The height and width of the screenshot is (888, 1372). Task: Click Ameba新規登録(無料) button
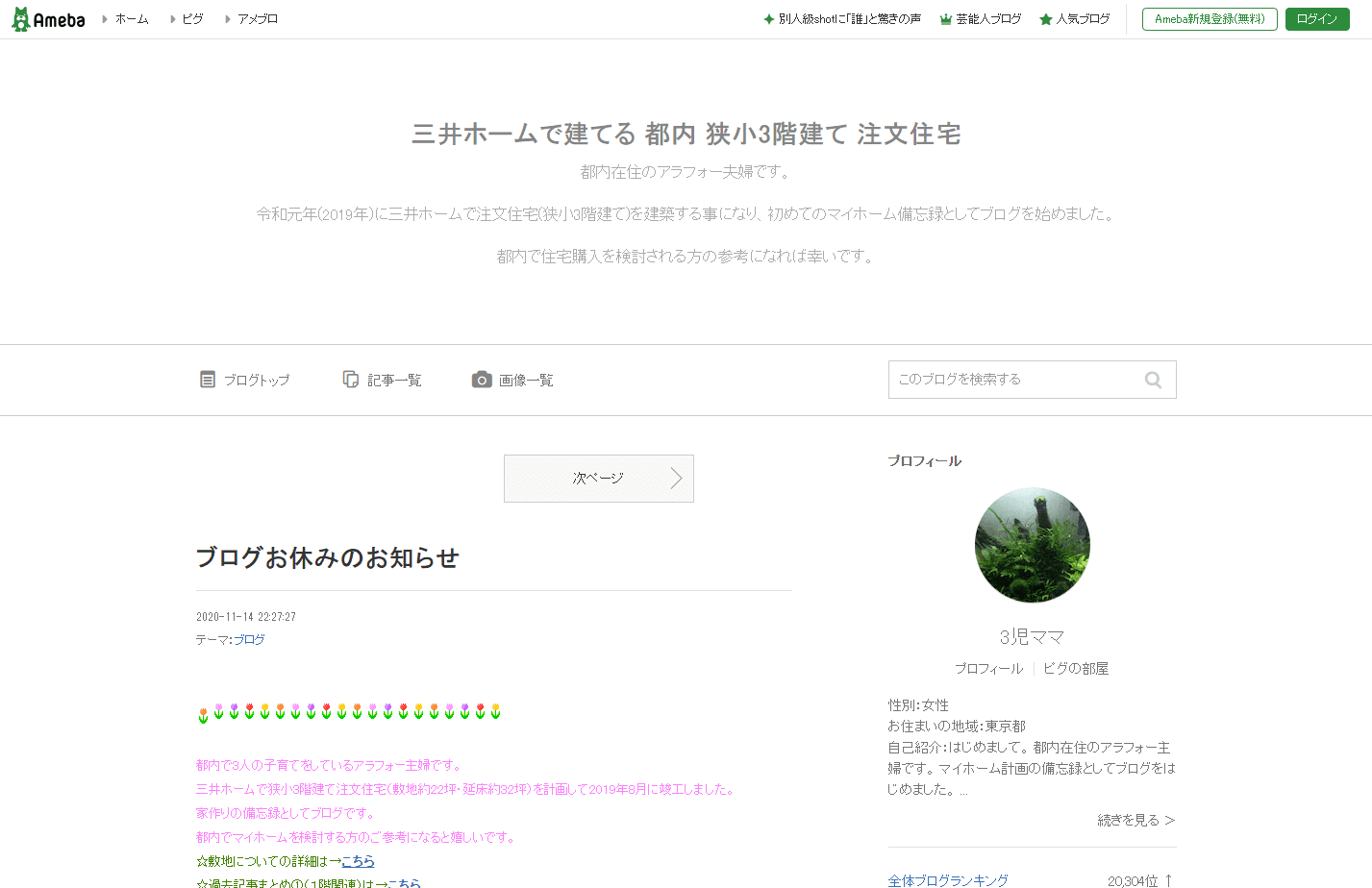pyautogui.click(x=1210, y=19)
